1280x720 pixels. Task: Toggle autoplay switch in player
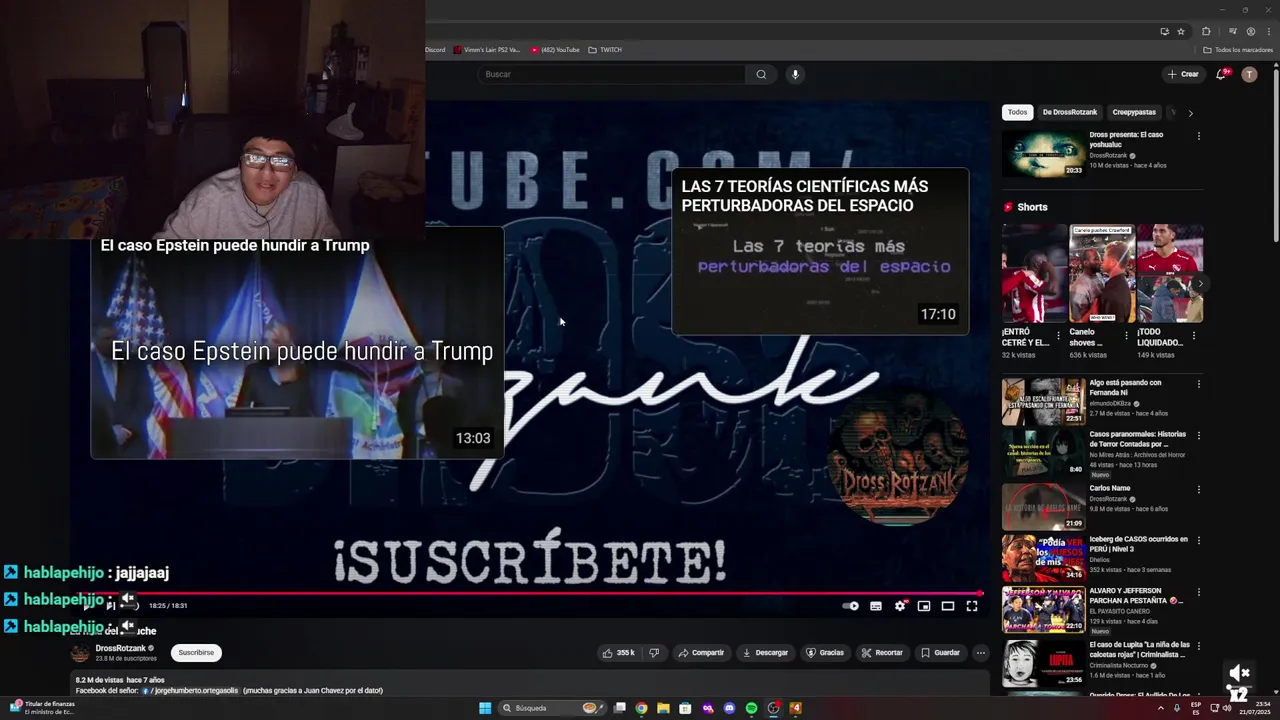click(850, 606)
